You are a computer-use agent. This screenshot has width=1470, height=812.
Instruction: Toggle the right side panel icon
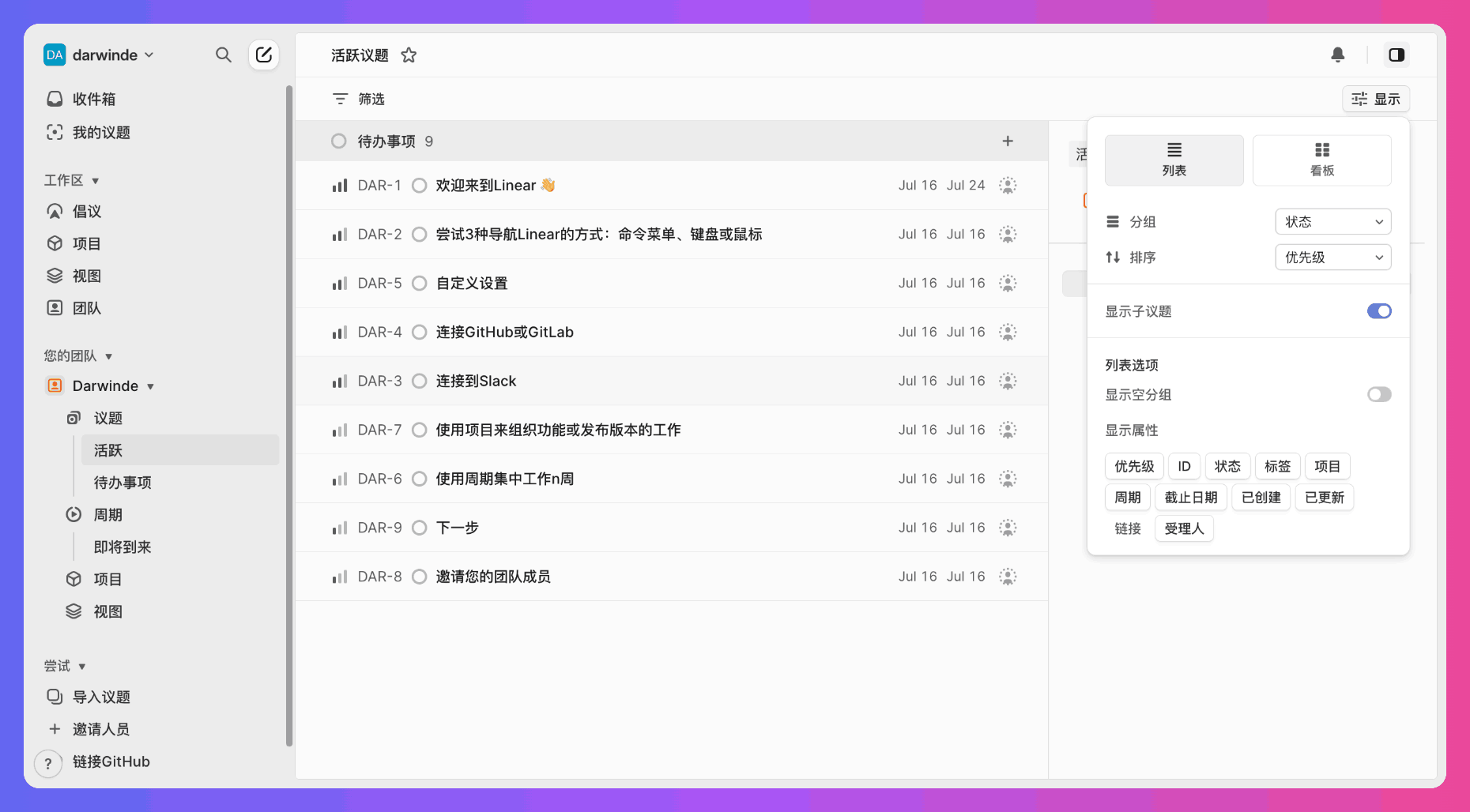[1396, 55]
